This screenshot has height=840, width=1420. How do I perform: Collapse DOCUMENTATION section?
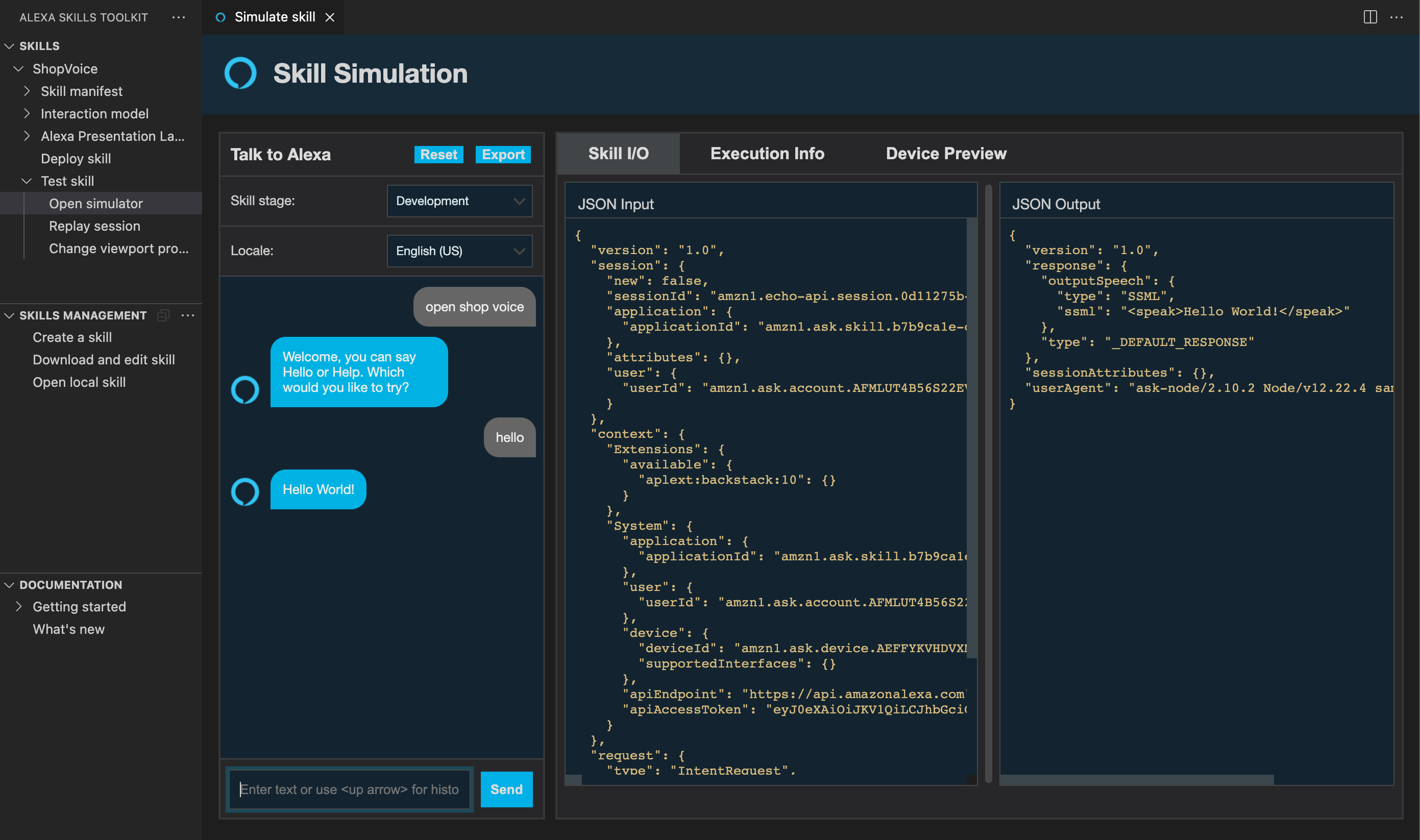[9, 585]
